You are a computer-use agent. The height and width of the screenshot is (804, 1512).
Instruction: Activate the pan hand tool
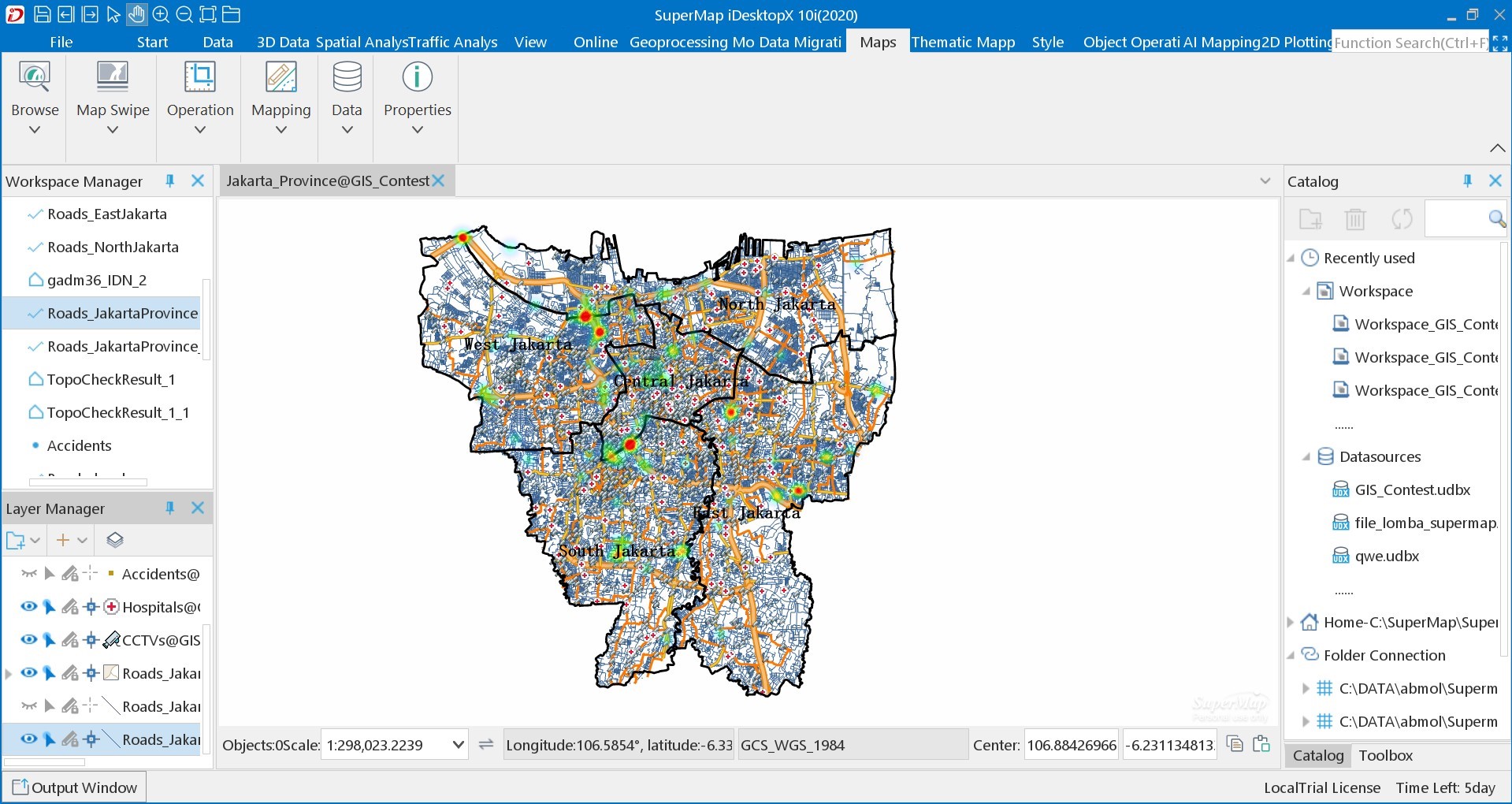tap(136, 14)
